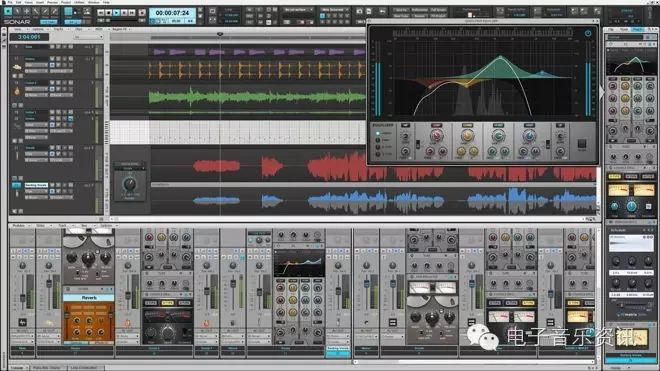Click the small EQ graph in ProChannel strip
Screen dimensions: 660x371
tap(299, 264)
